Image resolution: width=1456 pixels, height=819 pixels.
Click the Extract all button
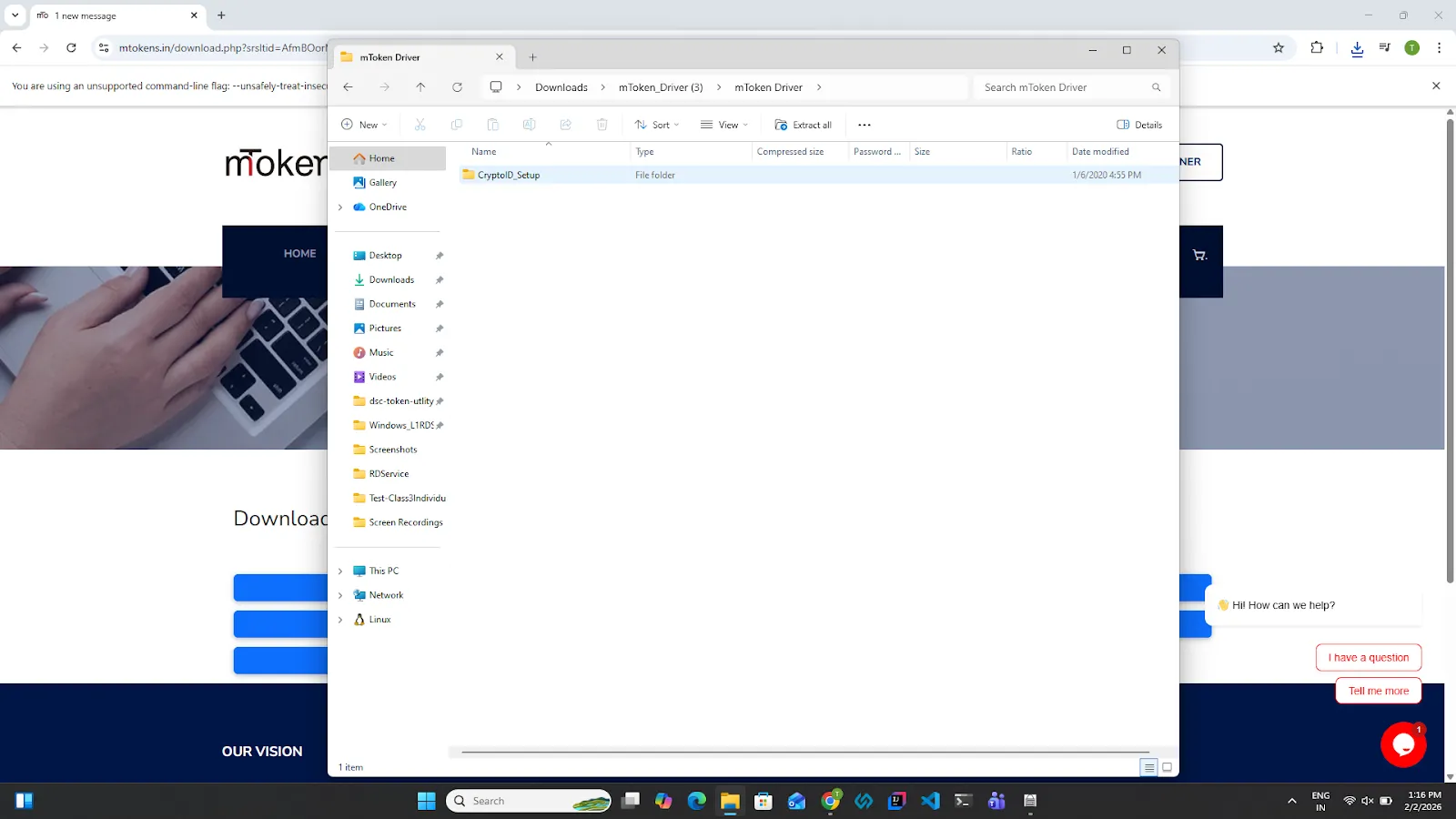click(x=803, y=125)
